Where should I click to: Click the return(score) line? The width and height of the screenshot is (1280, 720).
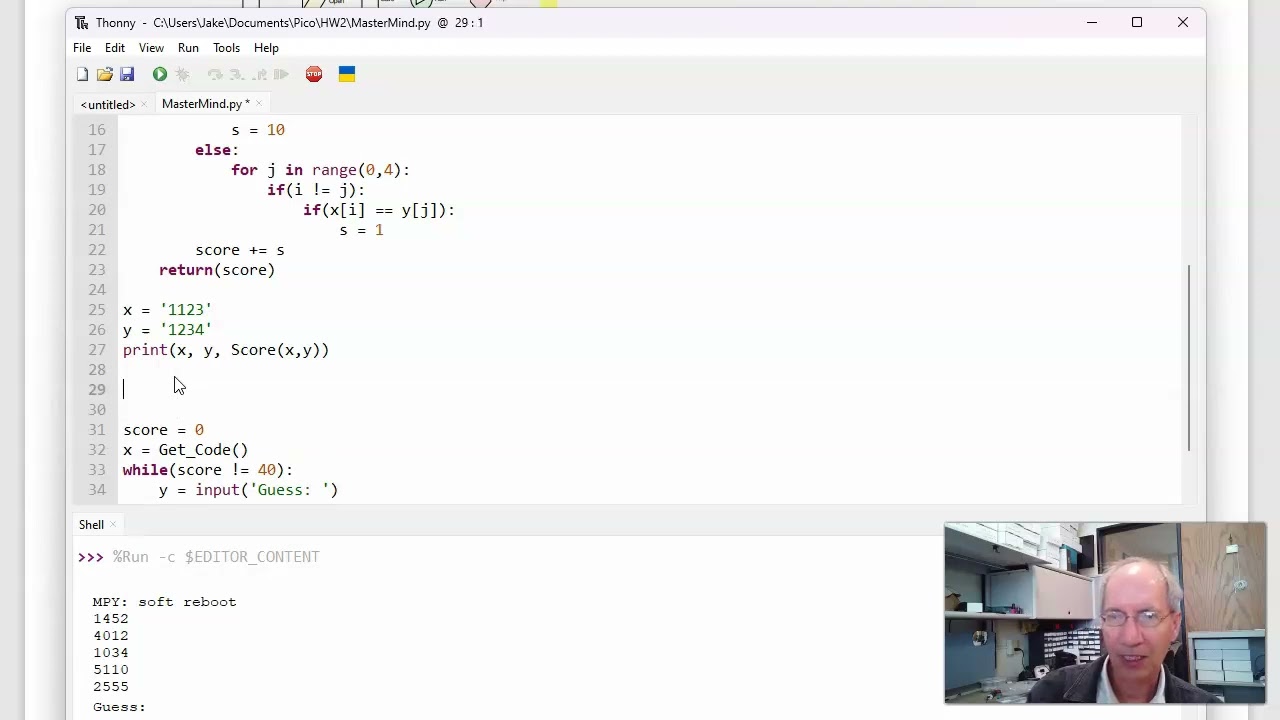pyautogui.click(x=217, y=270)
